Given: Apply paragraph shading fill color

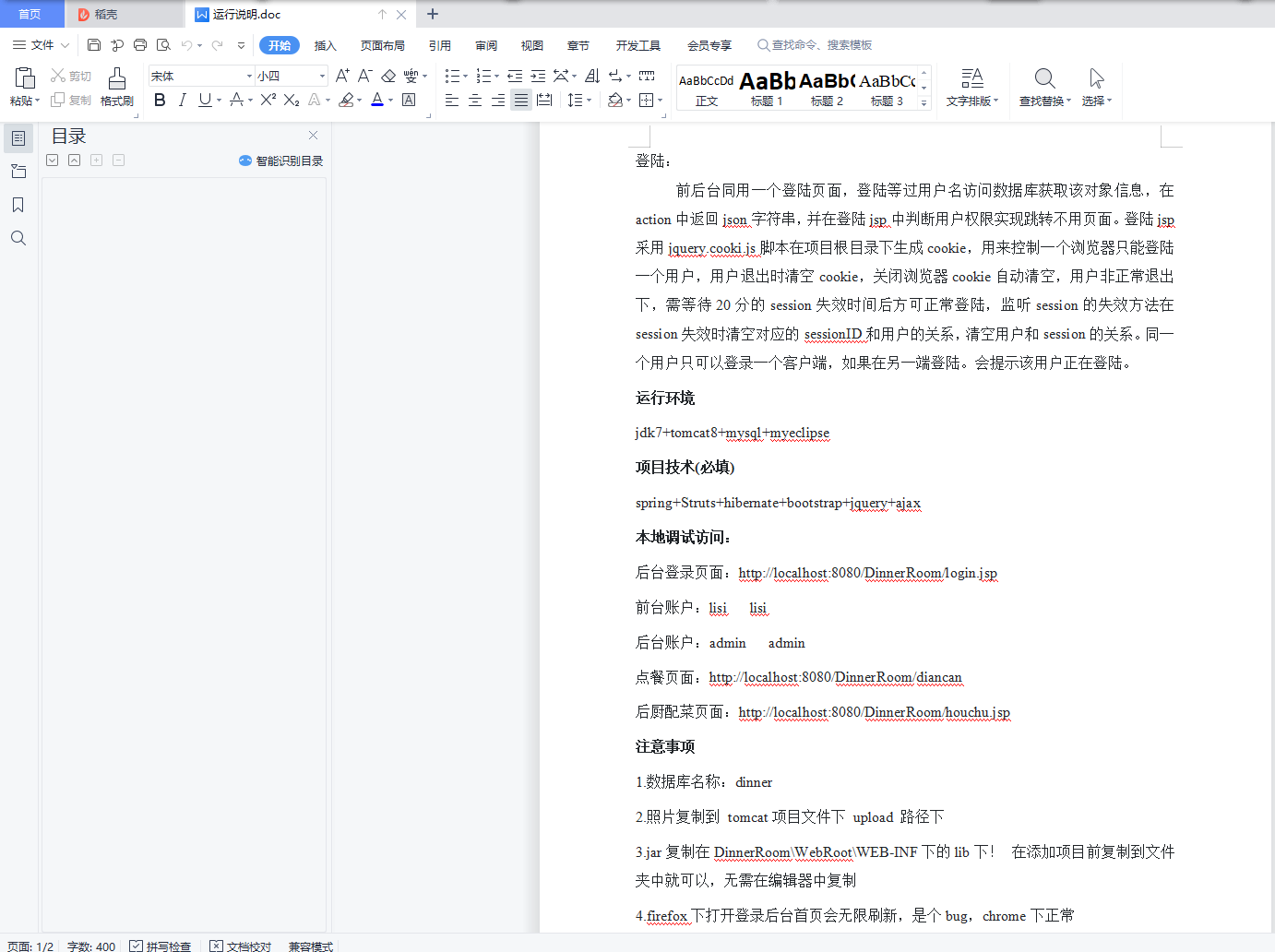Looking at the screenshot, I should coord(614,100).
